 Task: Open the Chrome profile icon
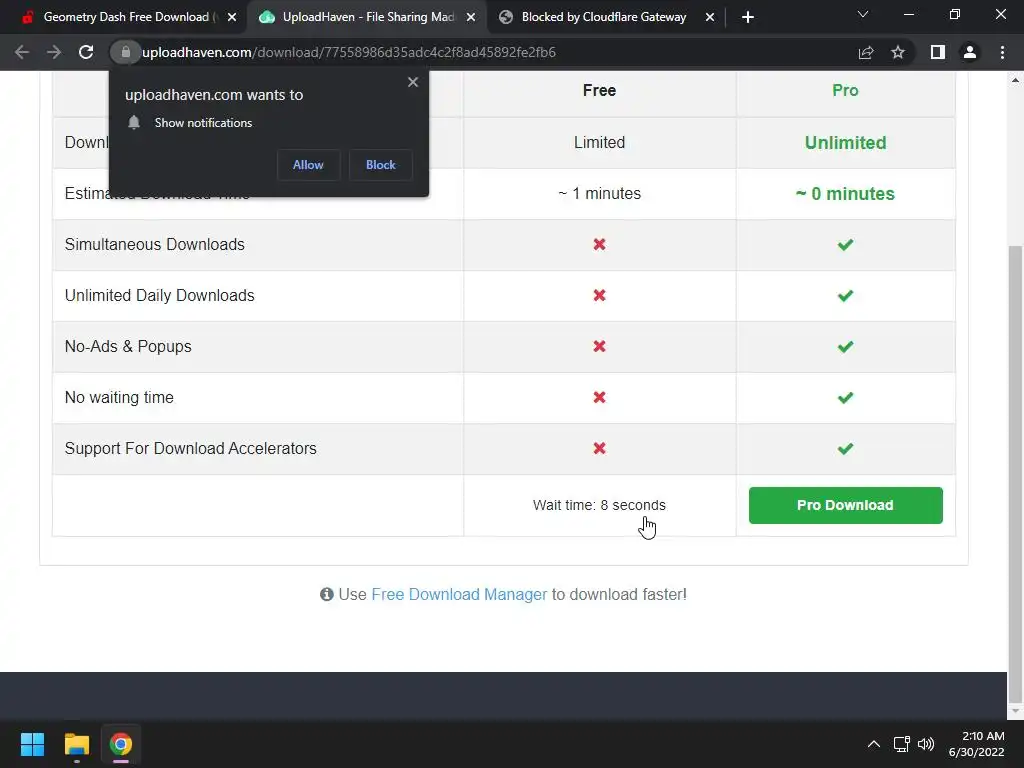pyautogui.click(x=970, y=52)
